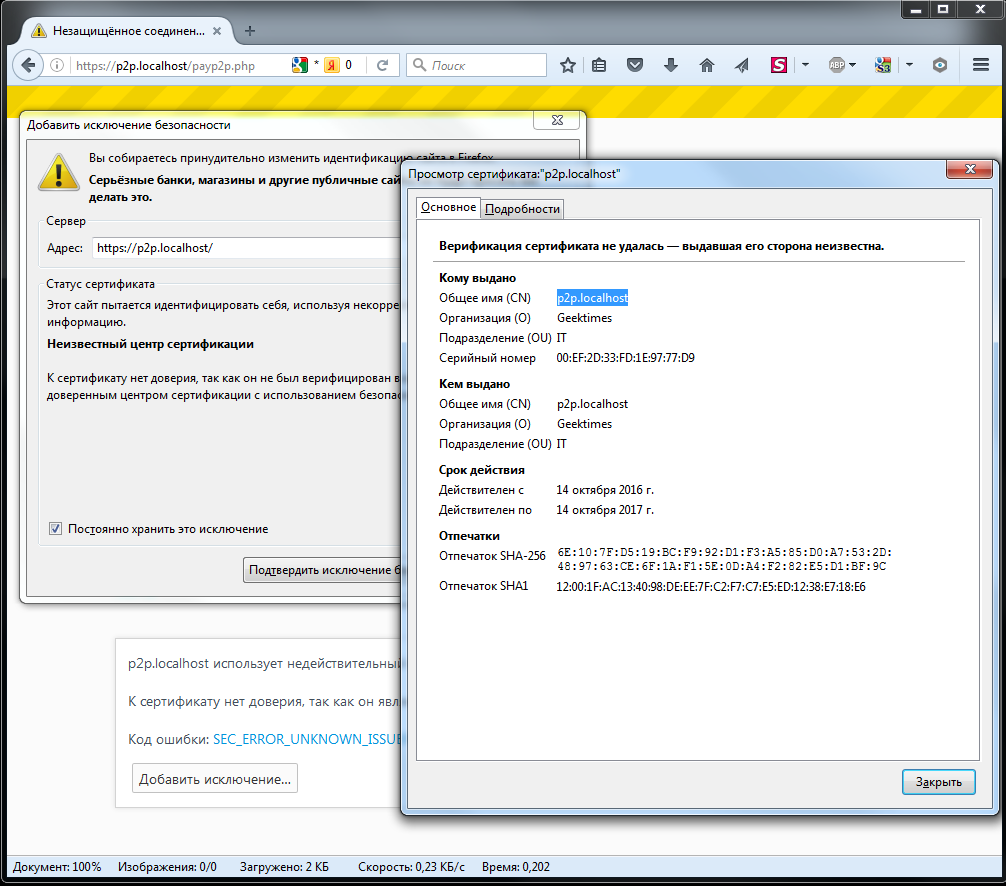
Task: Go back with the browser back arrow
Action: tap(28, 65)
